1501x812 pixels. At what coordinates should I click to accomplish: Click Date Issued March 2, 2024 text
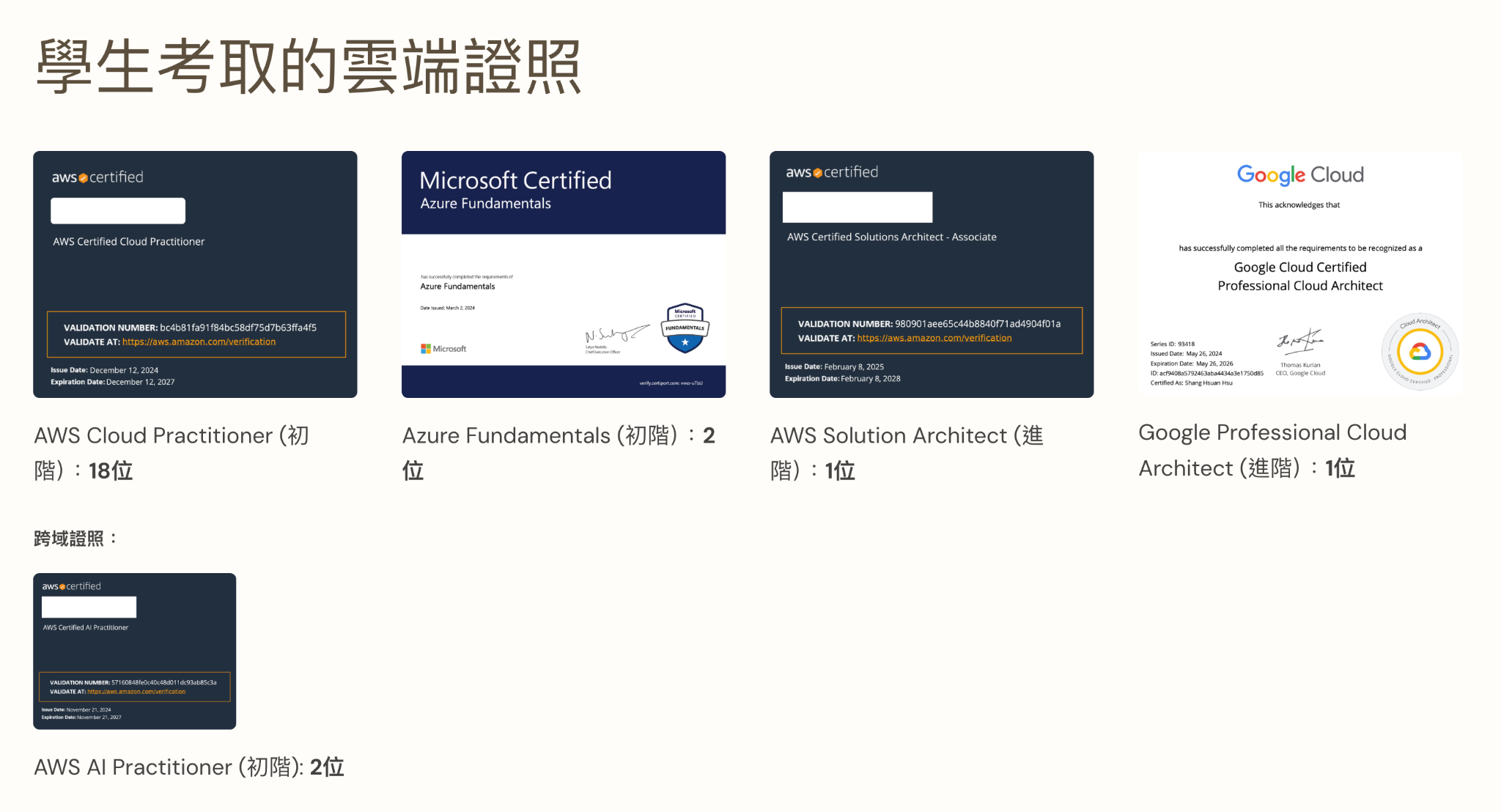[447, 308]
